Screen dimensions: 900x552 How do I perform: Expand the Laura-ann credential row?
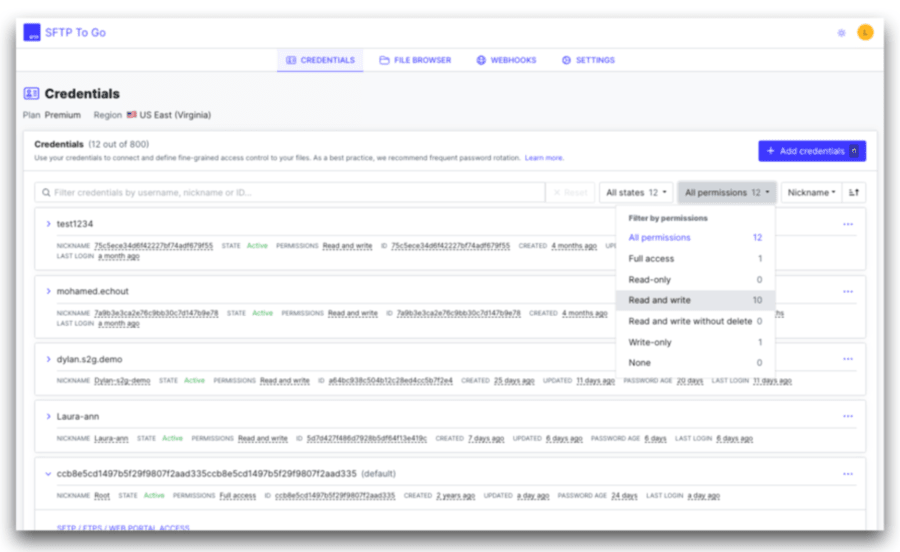pyautogui.click(x=48, y=416)
